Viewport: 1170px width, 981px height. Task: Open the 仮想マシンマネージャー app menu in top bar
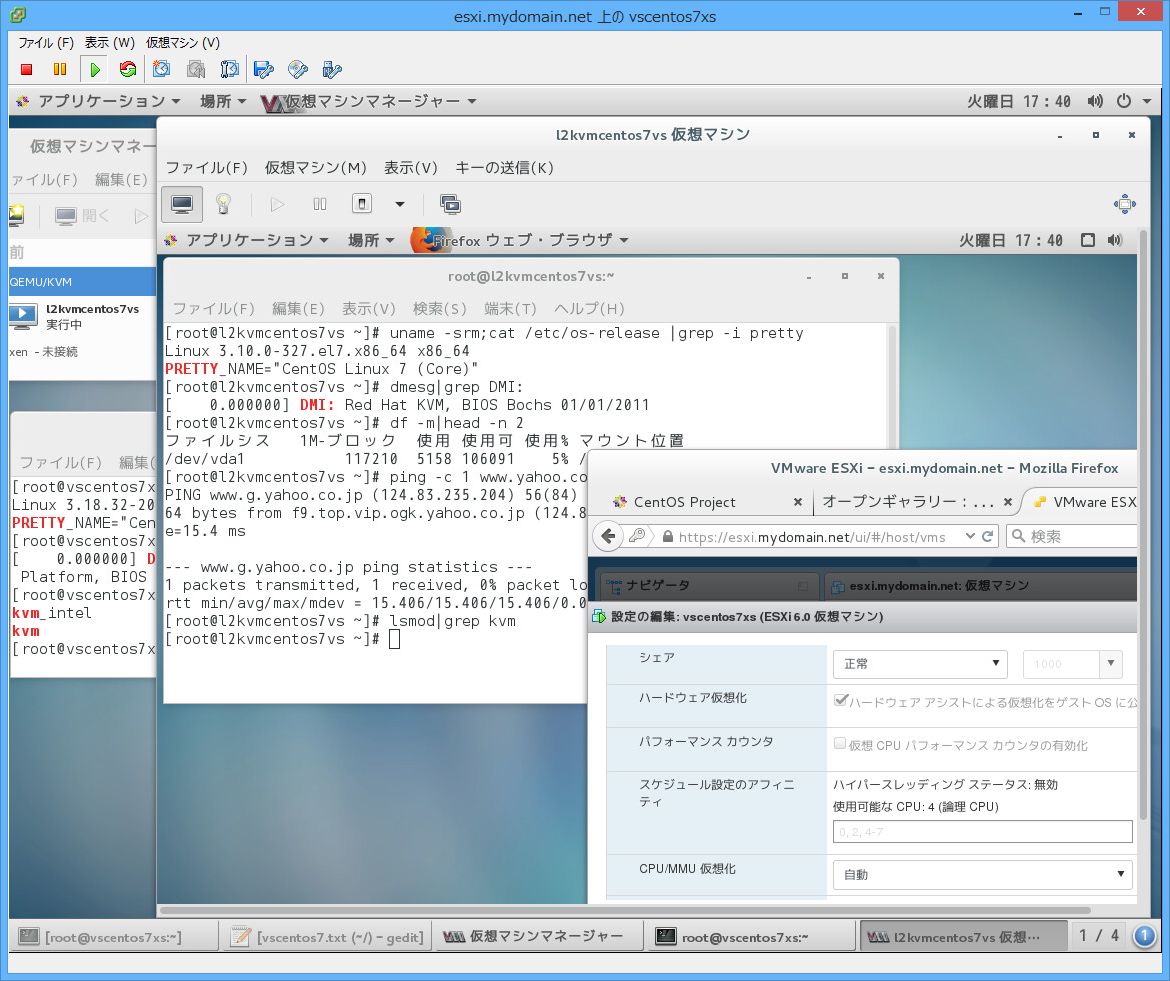(x=369, y=101)
